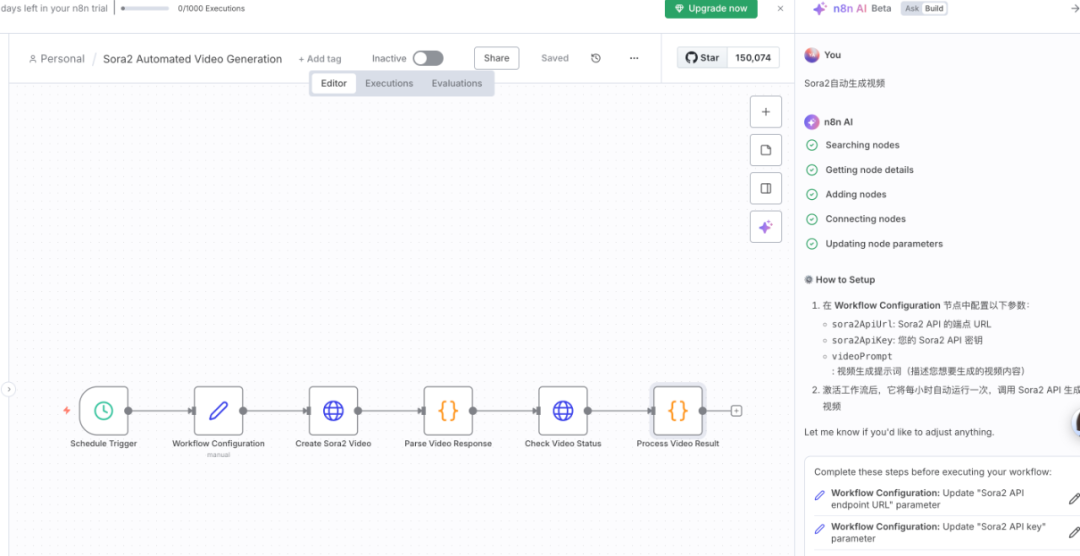This screenshot has height=556, width=1080.
Task: Select the Workflow Configuration node
Action: pos(218,411)
